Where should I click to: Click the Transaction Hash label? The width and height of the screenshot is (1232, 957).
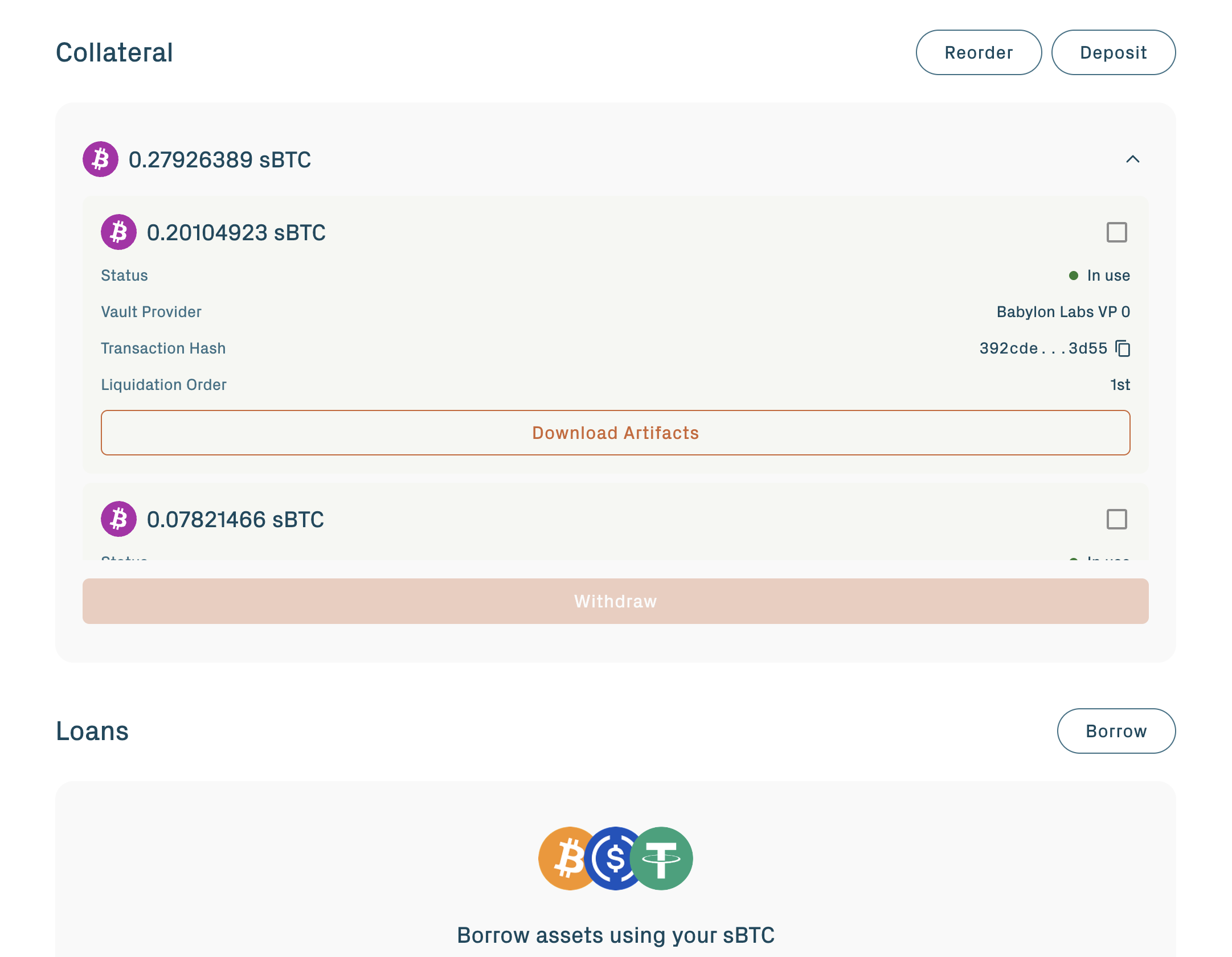click(x=163, y=348)
